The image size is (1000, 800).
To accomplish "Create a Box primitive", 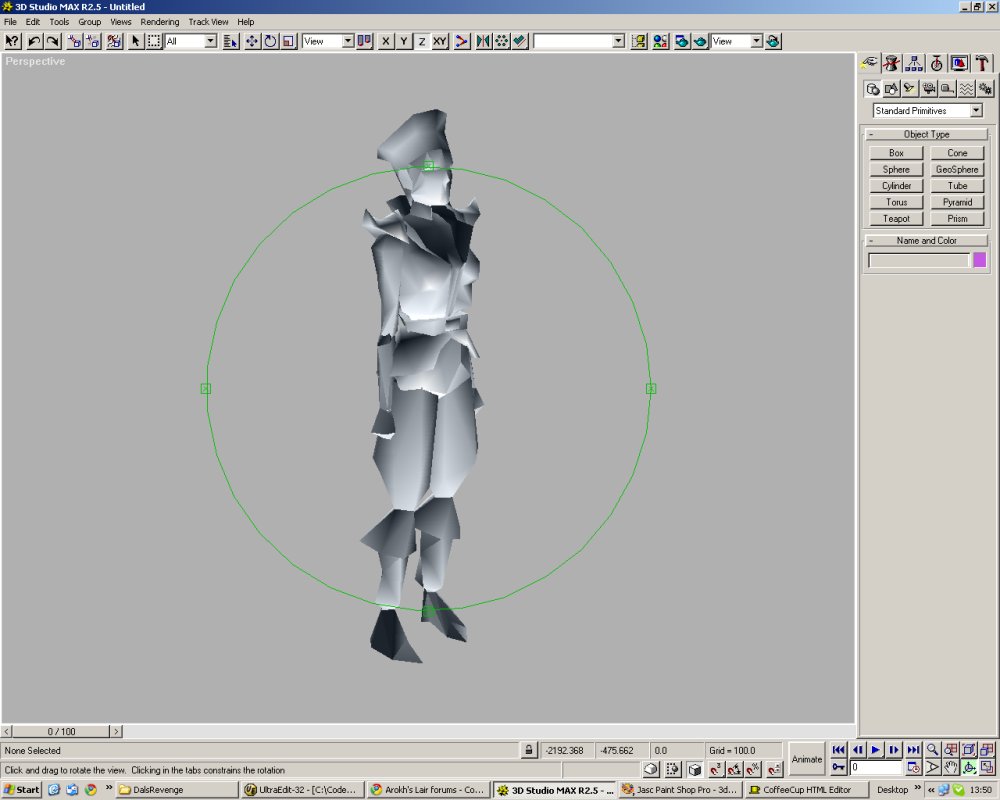I will pyautogui.click(x=896, y=153).
